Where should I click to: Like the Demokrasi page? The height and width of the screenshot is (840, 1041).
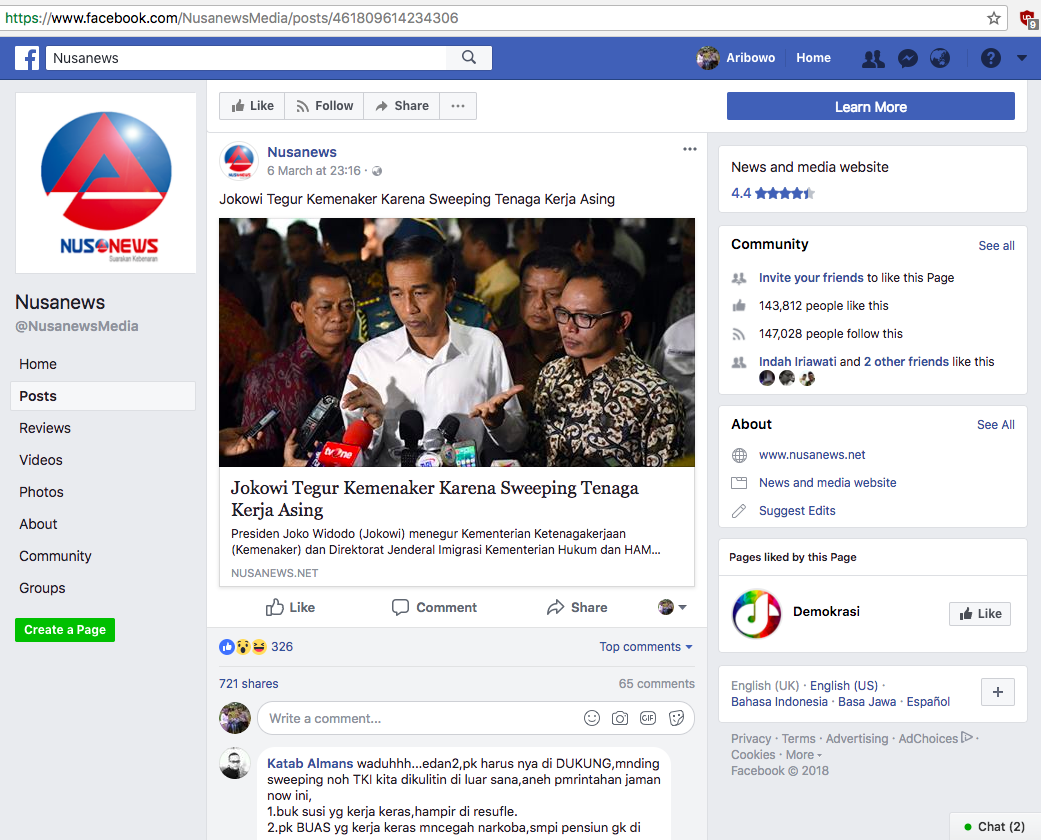980,614
